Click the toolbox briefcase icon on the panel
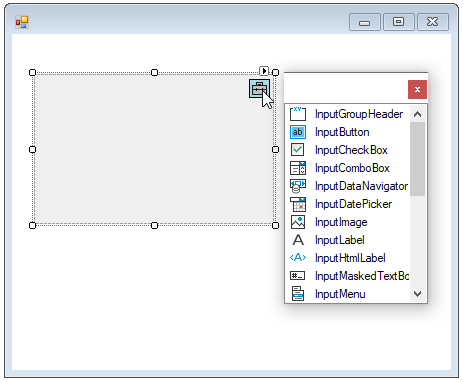This screenshot has height=382, width=463. pyautogui.click(x=259, y=89)
